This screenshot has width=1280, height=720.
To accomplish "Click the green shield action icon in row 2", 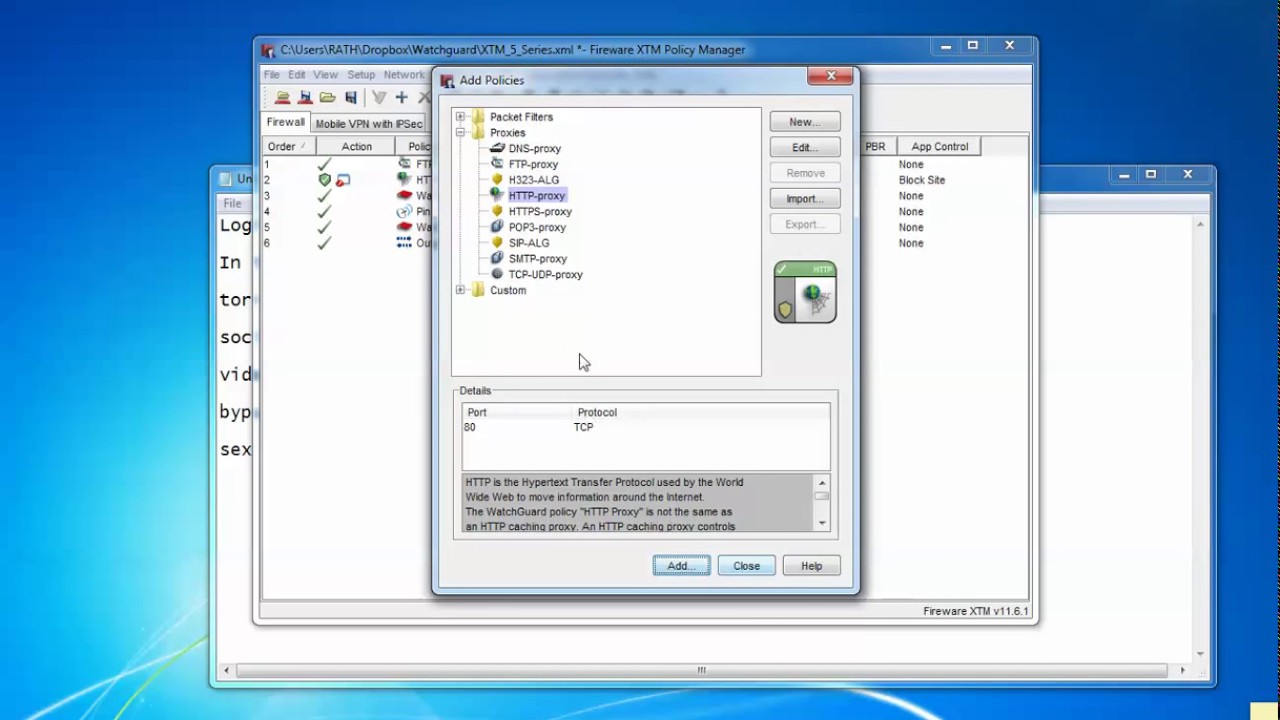I will coord(324,180).
